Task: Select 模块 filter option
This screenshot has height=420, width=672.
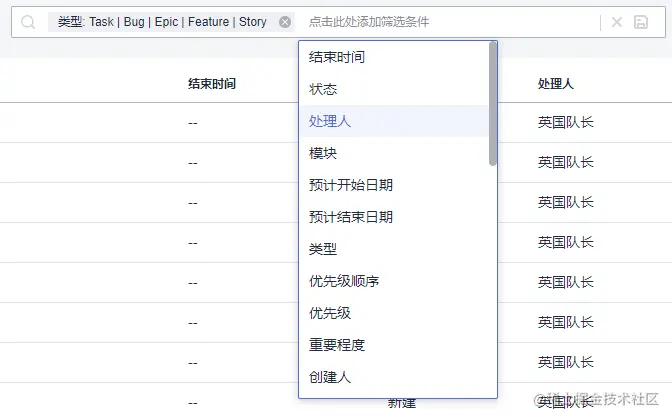Action: pos(394,153)
